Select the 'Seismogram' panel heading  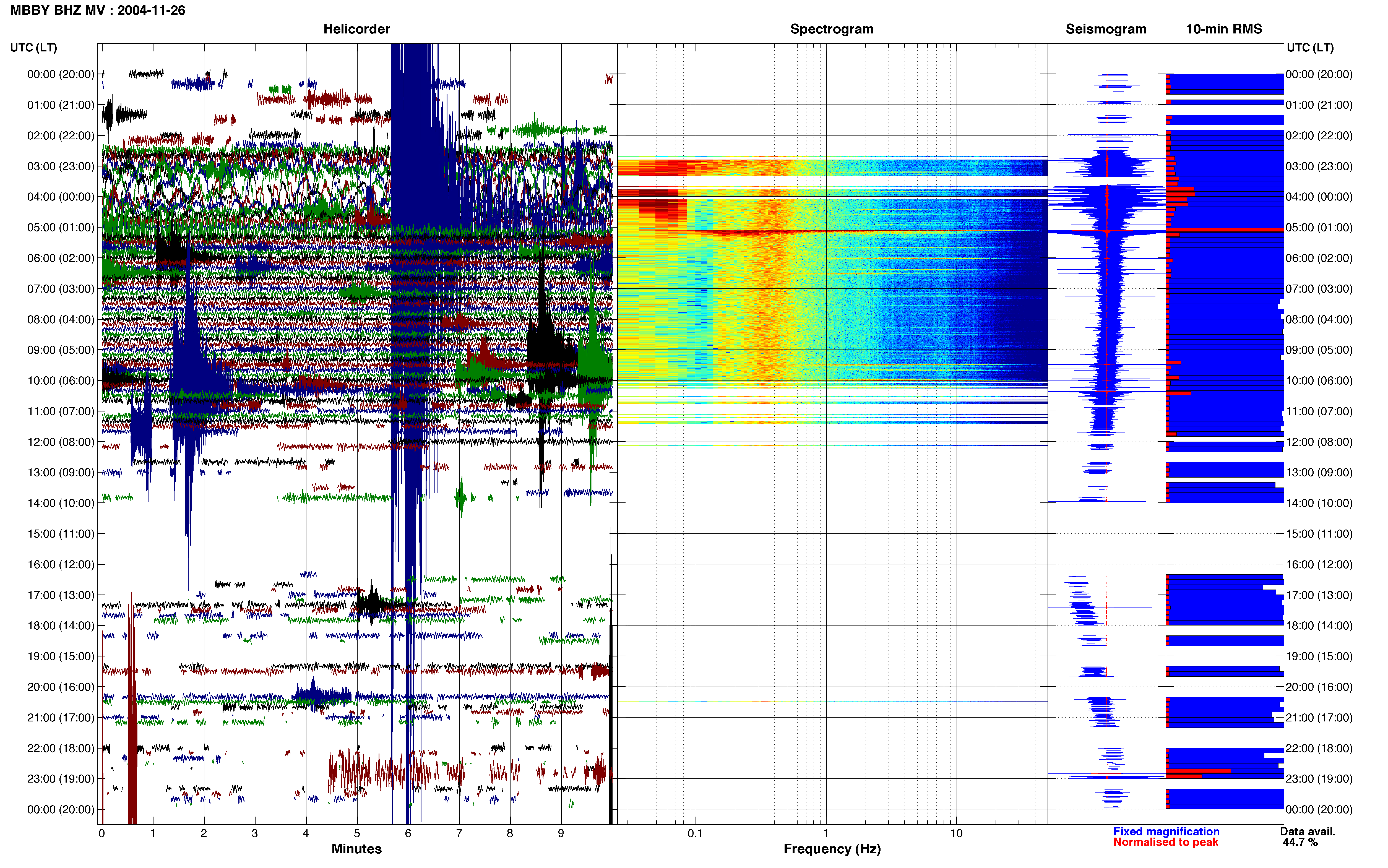point(1106,29)
